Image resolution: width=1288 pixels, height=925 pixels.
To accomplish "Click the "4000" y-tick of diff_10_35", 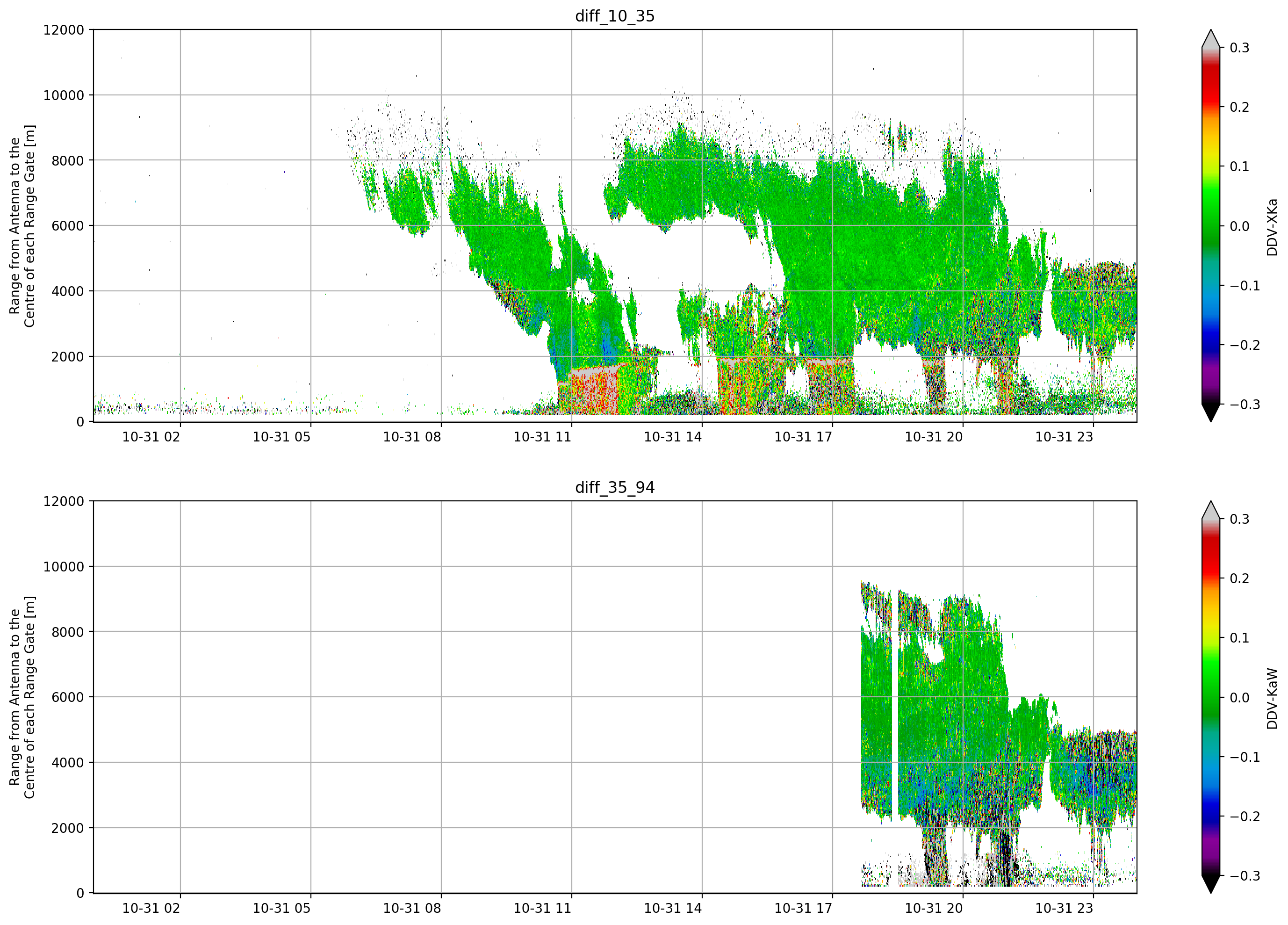I will 68,291.
